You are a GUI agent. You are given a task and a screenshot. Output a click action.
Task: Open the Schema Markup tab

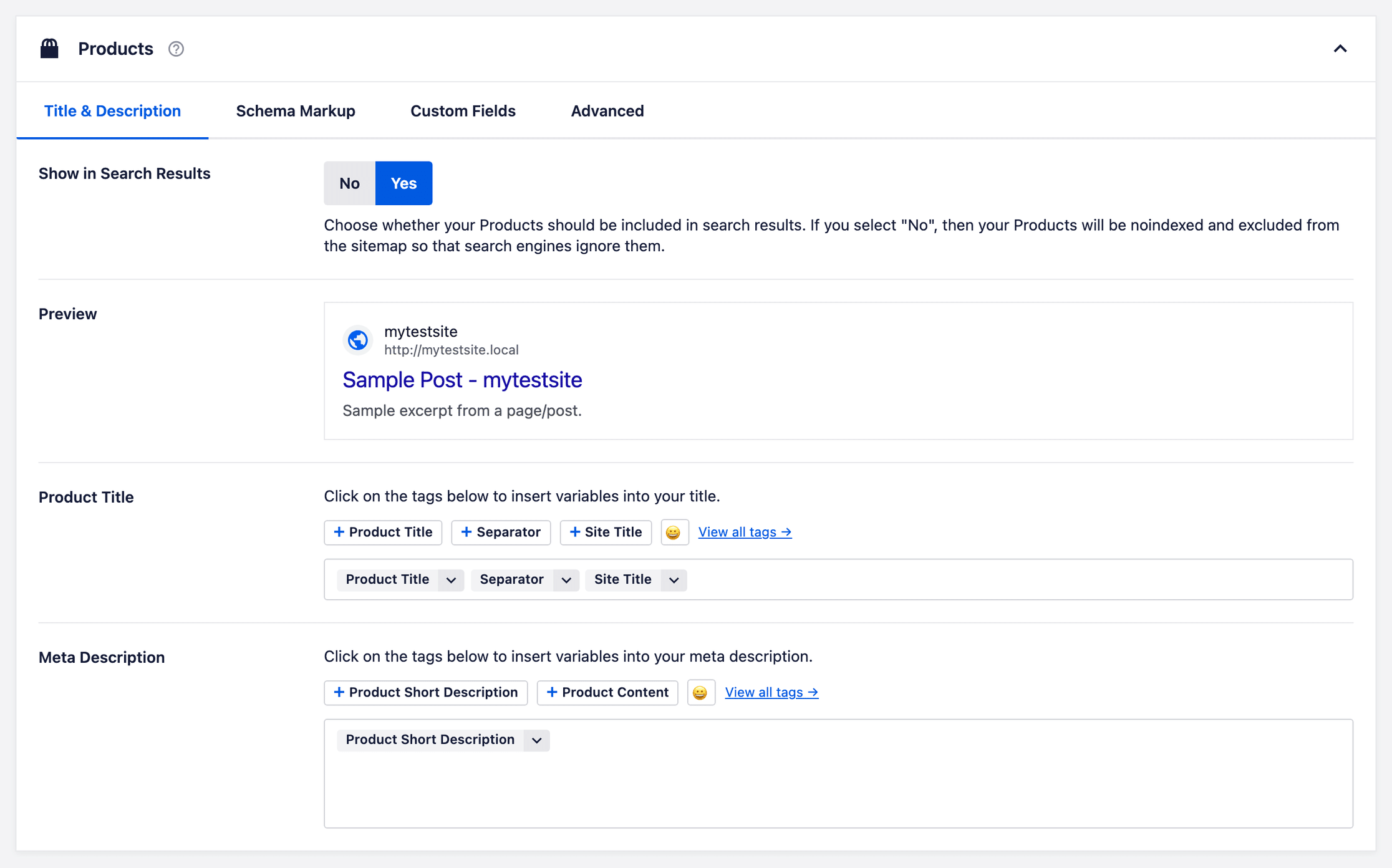[x=296, y=111]
